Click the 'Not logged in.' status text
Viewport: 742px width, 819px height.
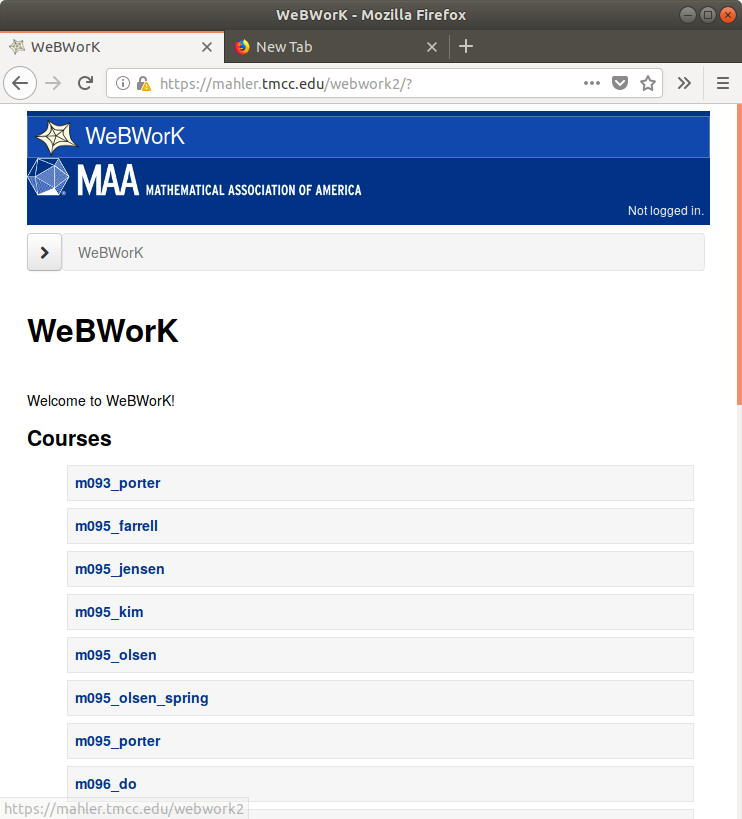coord(666,210)
